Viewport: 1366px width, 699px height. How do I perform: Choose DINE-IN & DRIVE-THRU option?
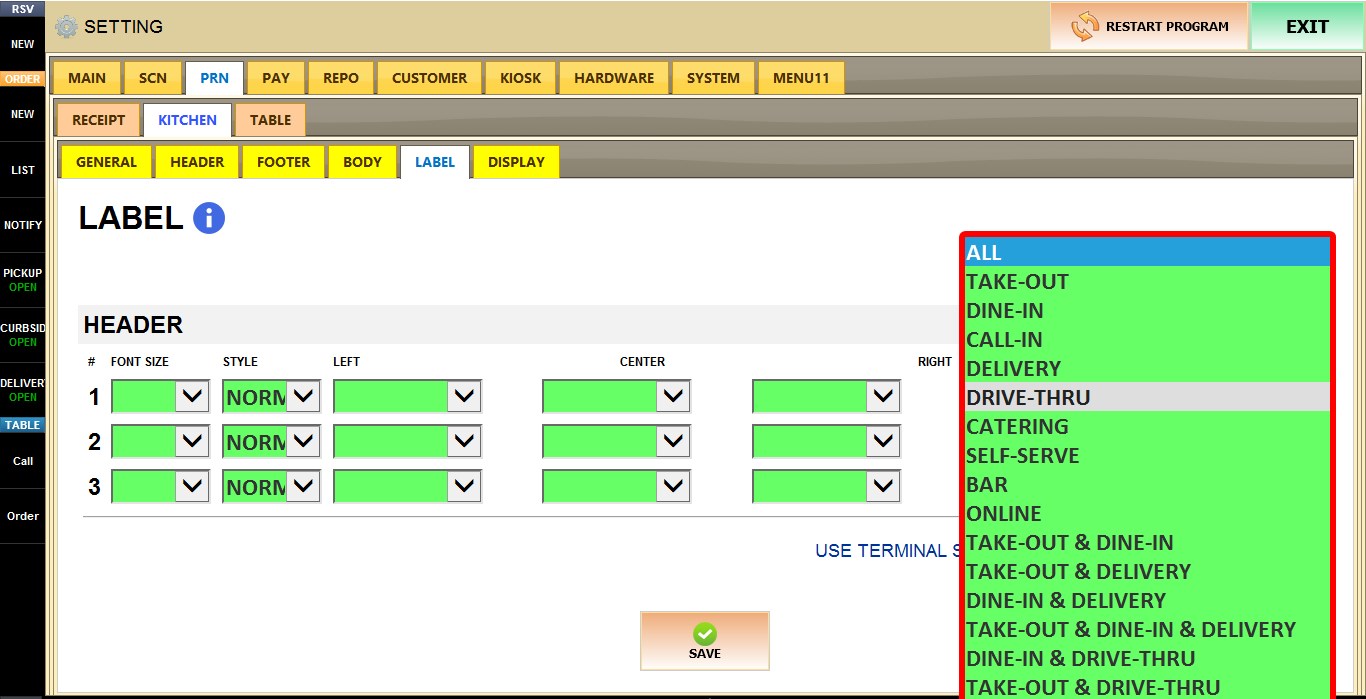pyautogui.click(x=1147, y=659)
